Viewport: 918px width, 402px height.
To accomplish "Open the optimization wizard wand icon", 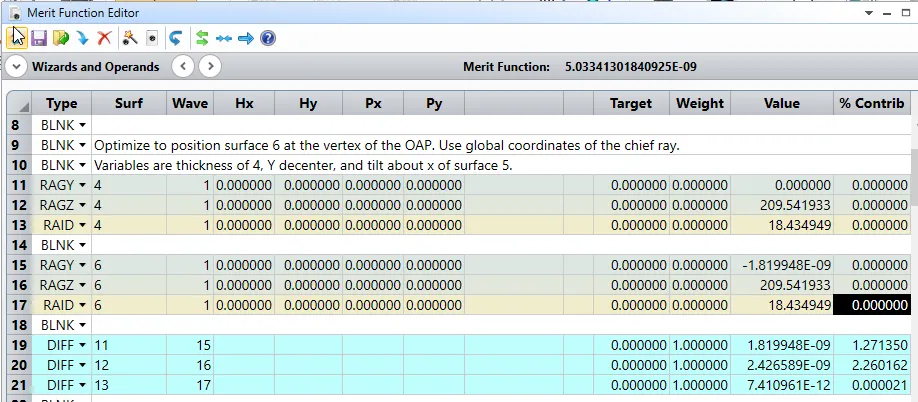I will [129, 38].
